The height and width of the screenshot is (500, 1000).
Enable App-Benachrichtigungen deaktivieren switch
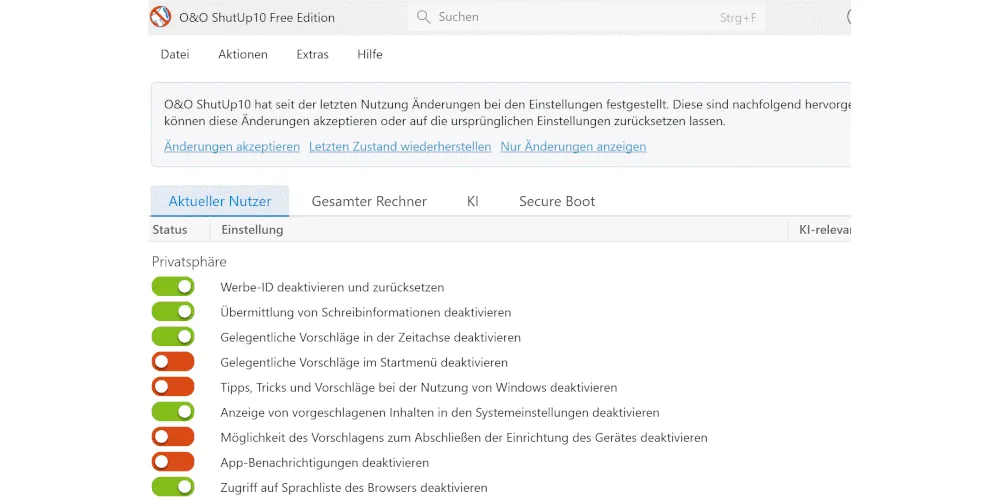click(173, 462)
